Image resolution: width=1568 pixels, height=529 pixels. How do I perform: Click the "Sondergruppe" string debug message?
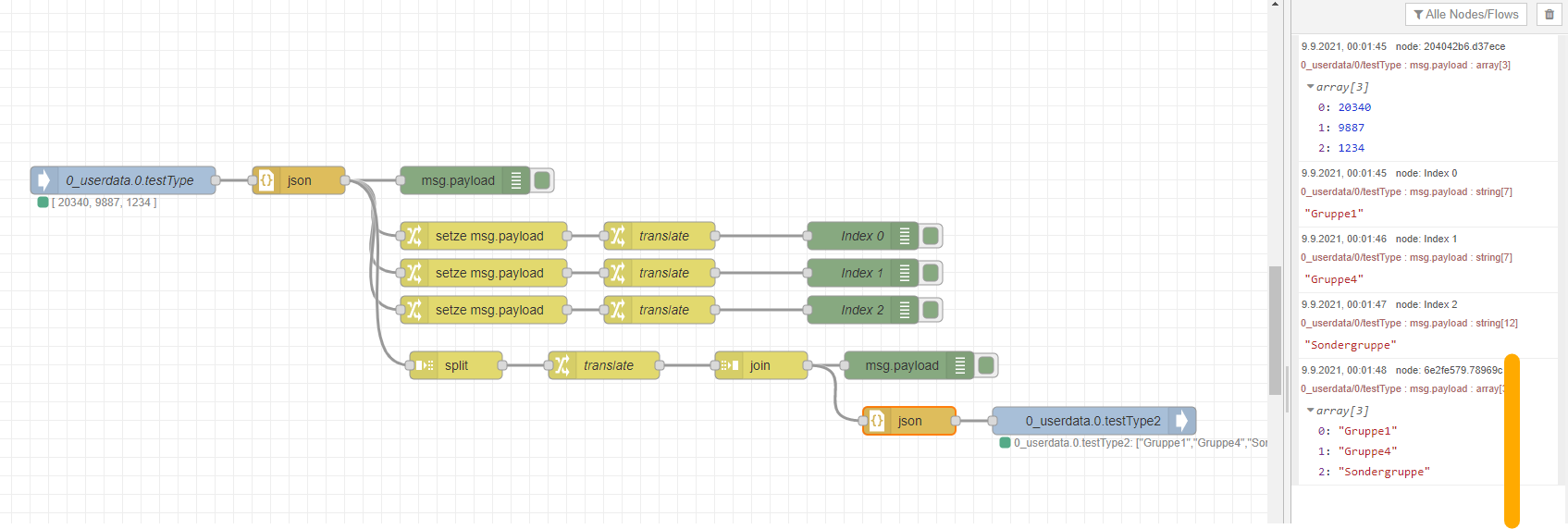pyautogui.click(x=1351, y=345)
